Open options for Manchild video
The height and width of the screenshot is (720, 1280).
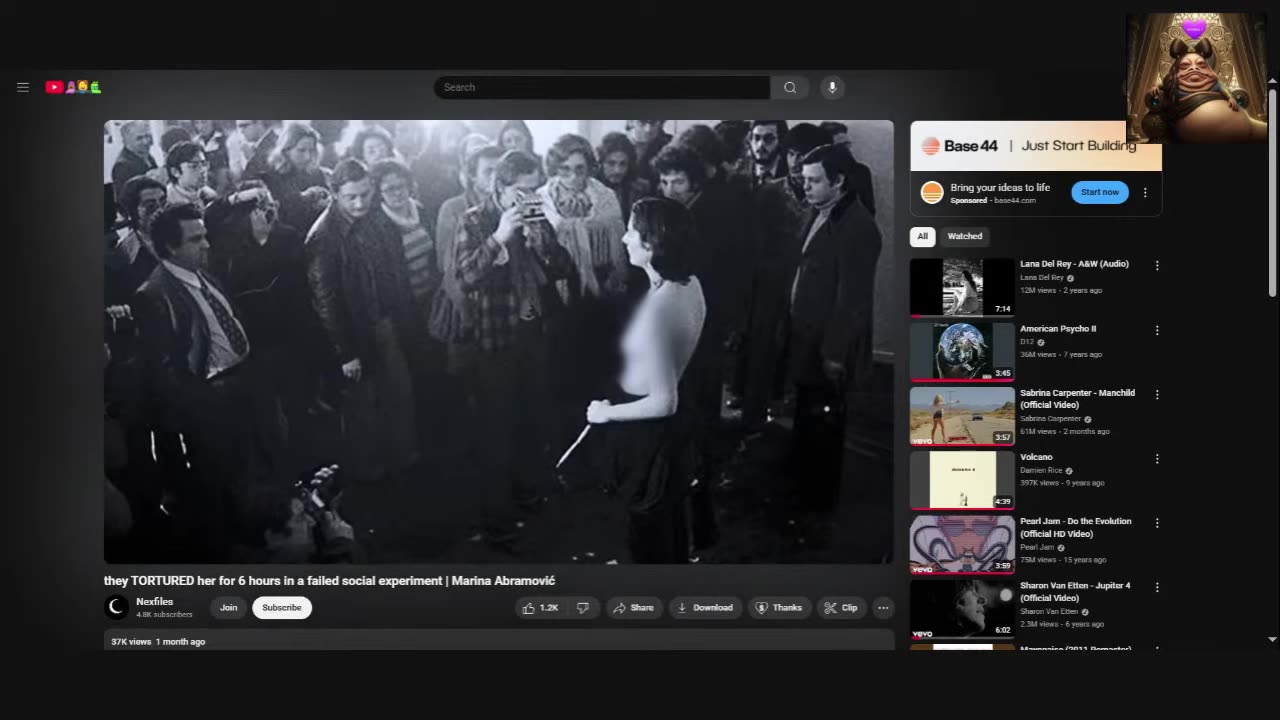click(x=1157, y=394)
